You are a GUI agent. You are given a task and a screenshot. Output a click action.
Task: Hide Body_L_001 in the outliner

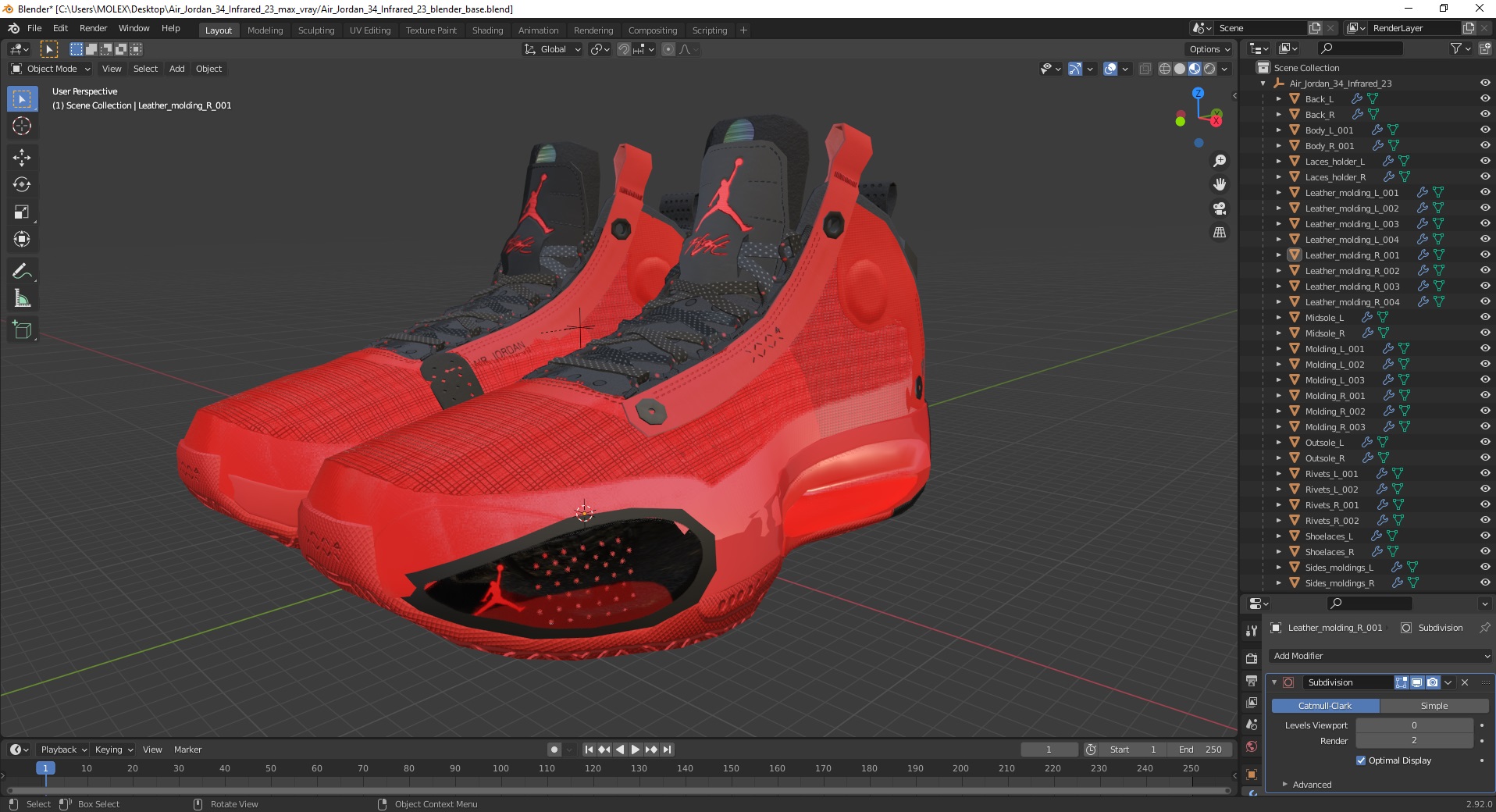point(1485,130)
